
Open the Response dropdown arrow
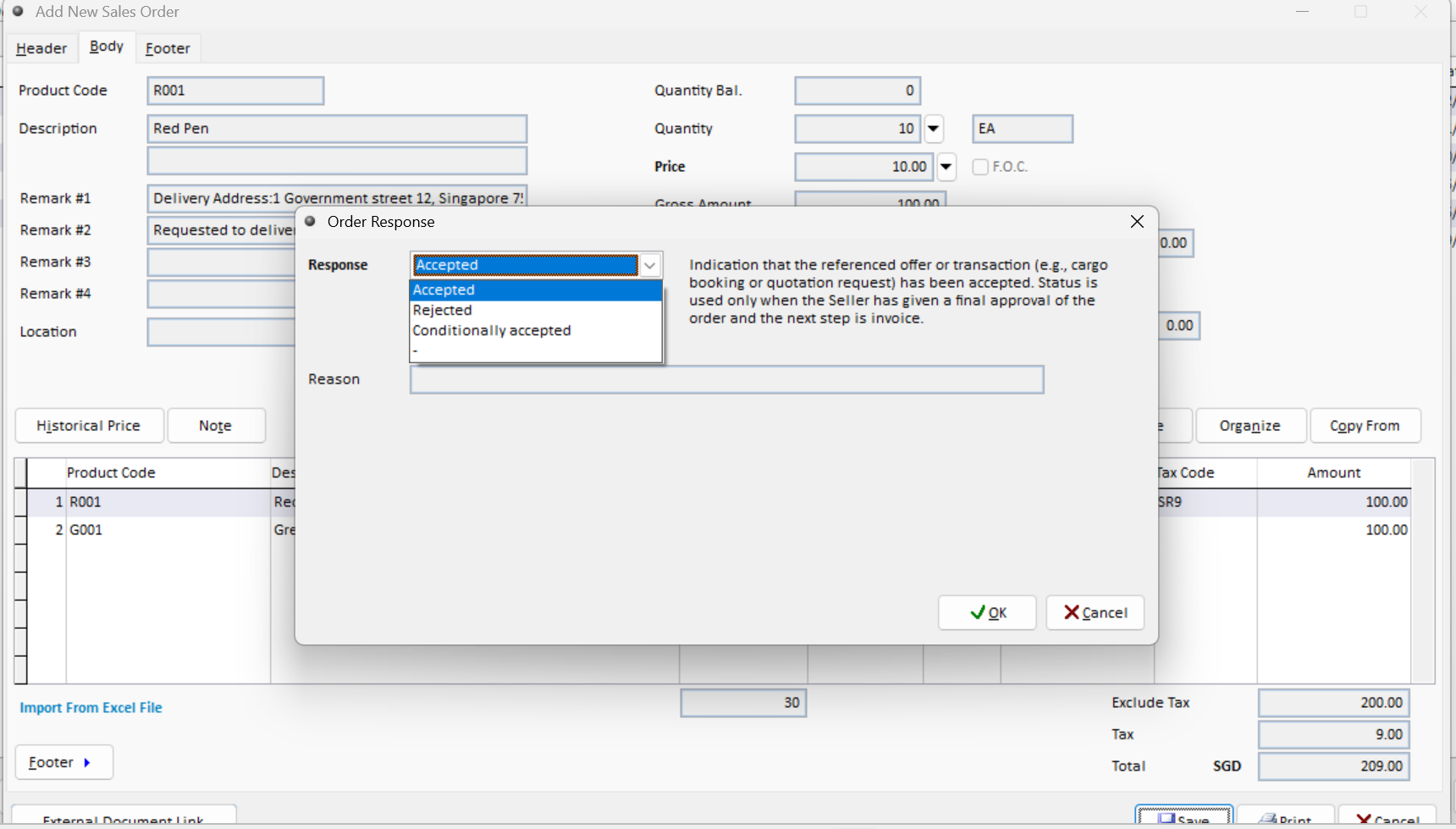pyautogui.click(x=649, y=265)
